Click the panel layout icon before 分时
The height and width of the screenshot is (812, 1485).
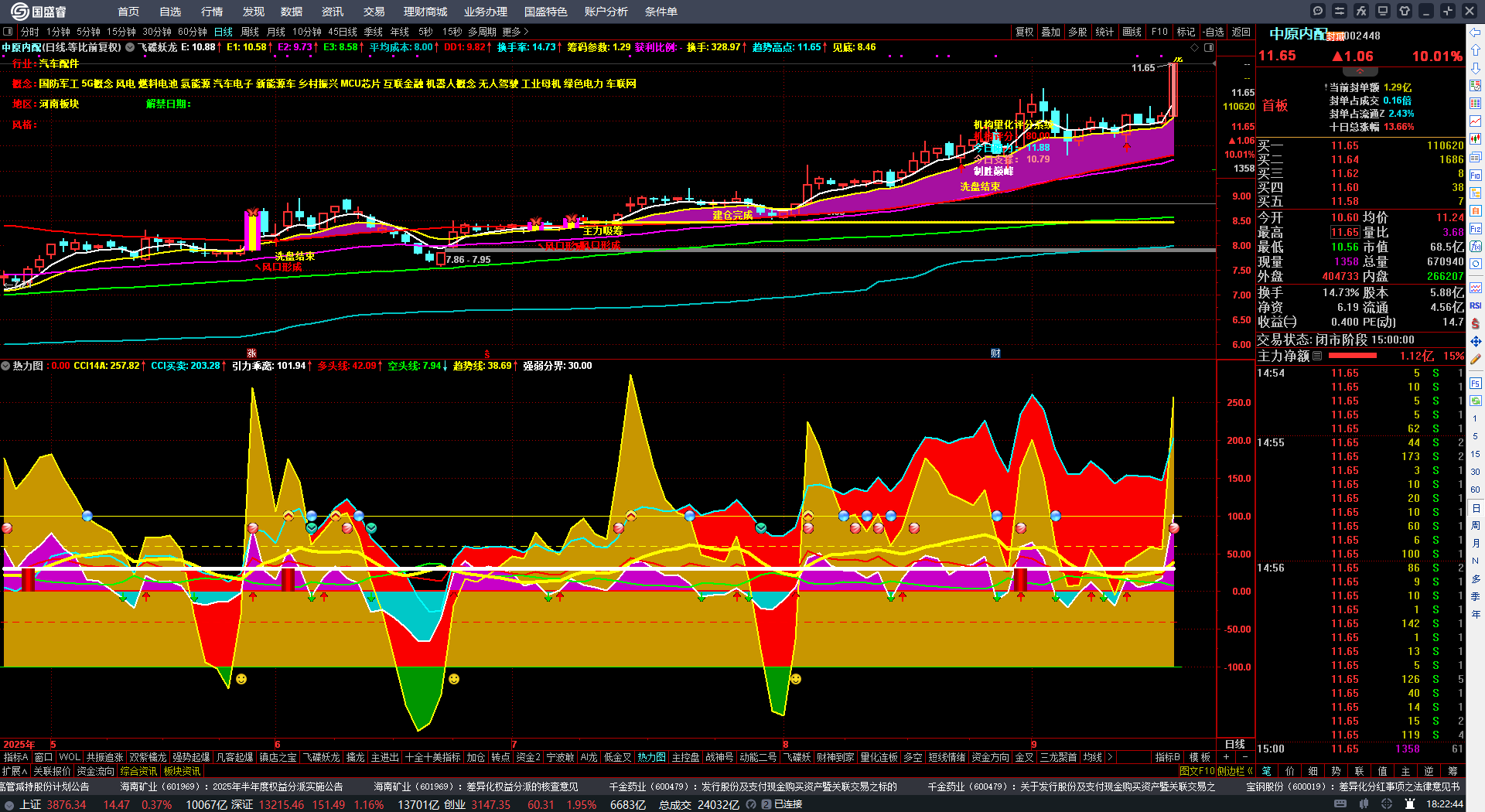coord(8,32)
